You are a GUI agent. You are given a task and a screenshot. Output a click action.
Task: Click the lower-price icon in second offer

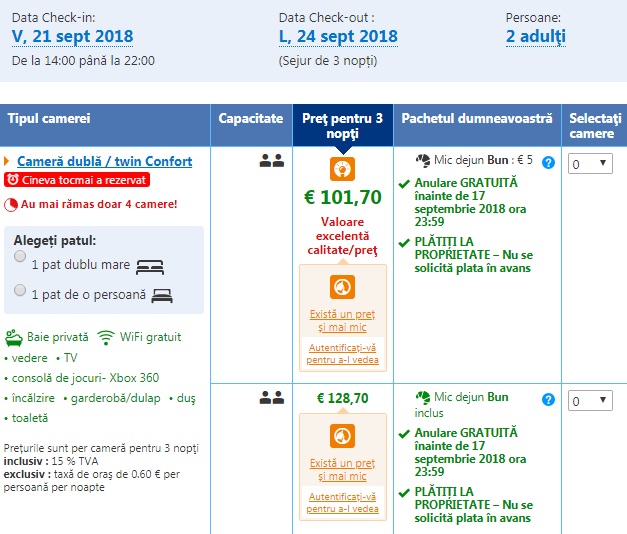coord(343,437)
